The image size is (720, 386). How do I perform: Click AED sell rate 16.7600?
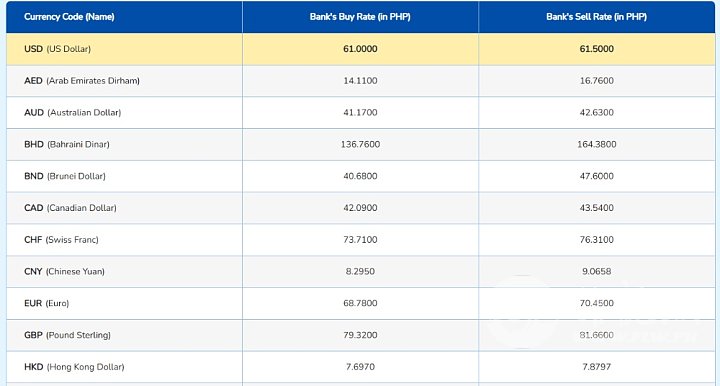pos(596,81)
